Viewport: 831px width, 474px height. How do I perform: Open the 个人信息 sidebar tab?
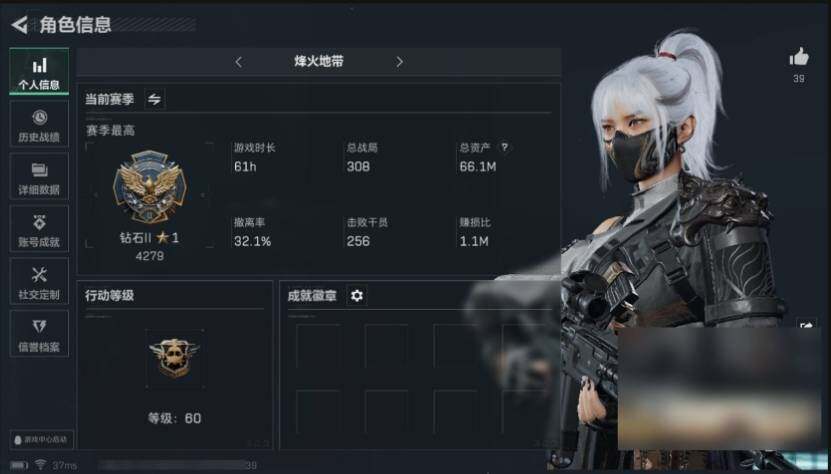[x=39, y=72]
